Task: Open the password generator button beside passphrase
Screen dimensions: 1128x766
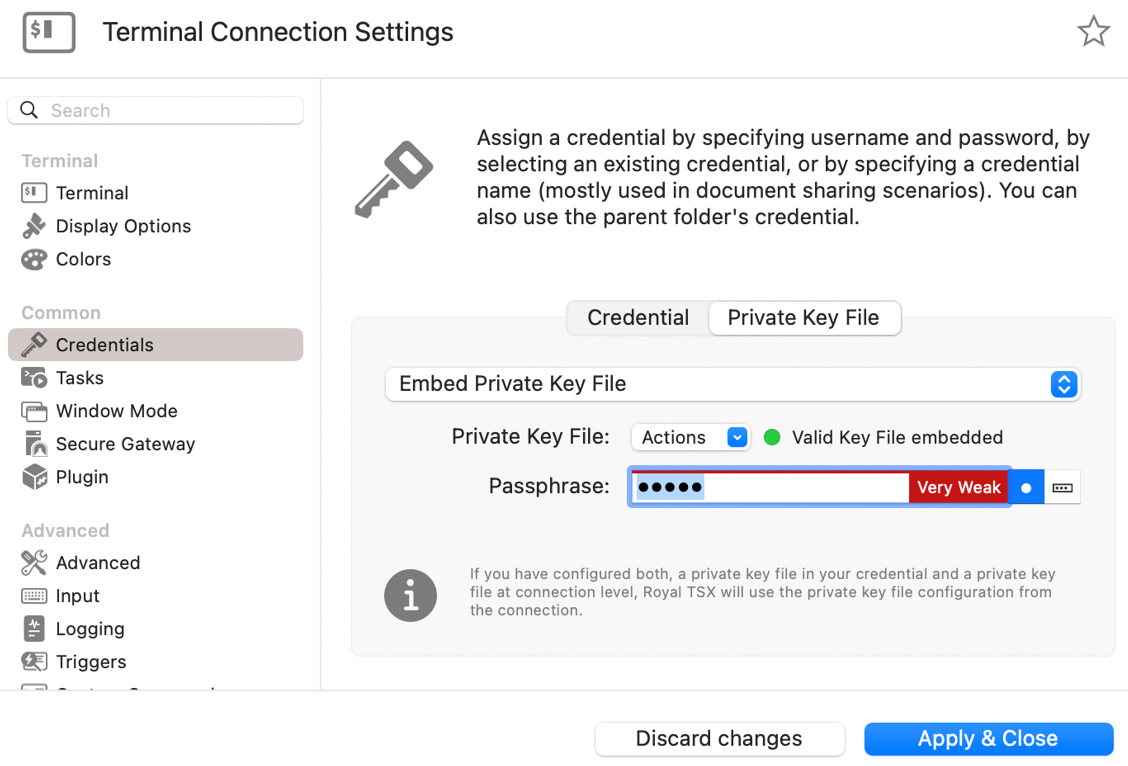Action: pyautogui.click(x=1063, y=488)
